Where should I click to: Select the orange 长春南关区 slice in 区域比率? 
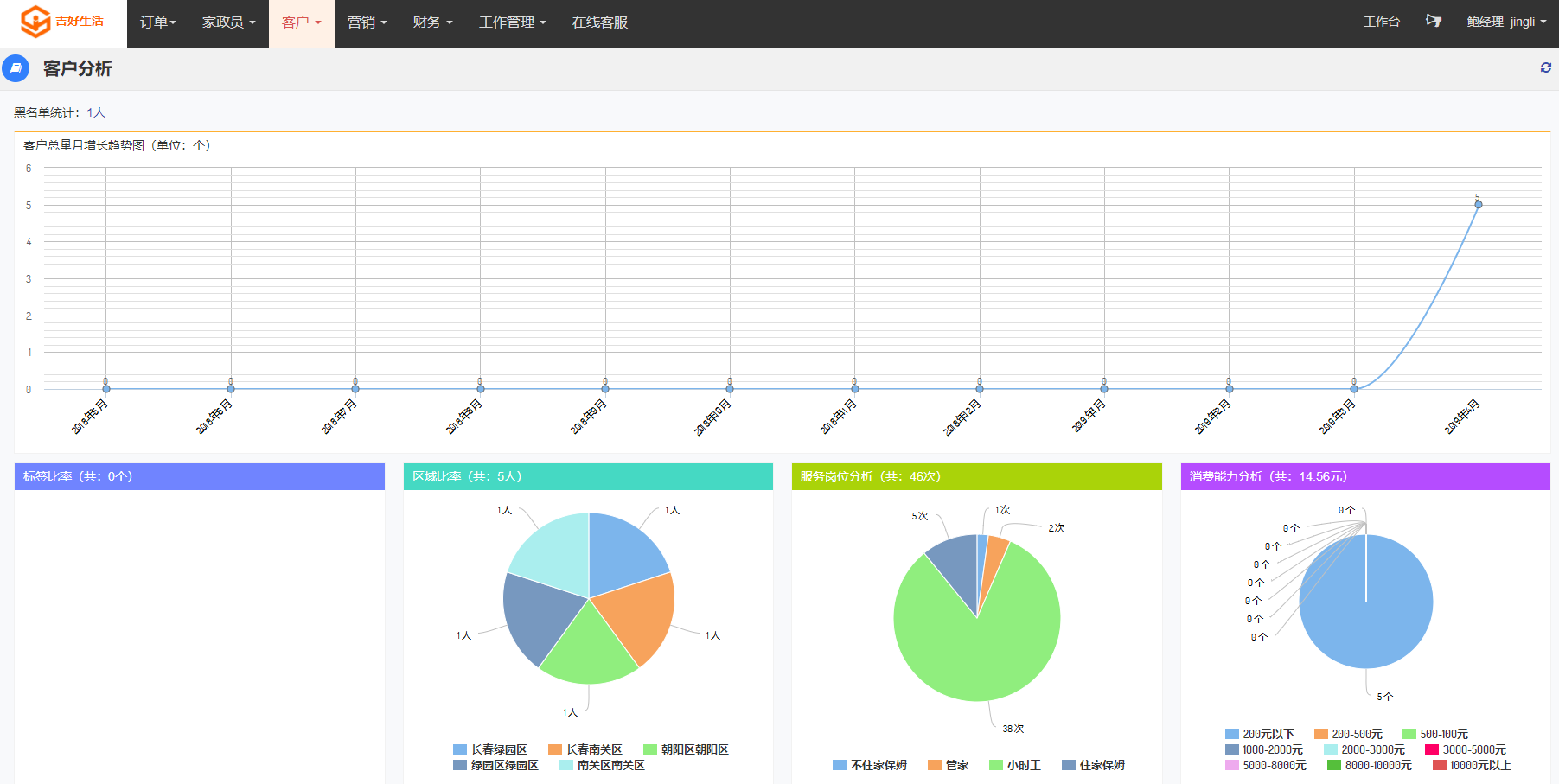(x=637, y=615)
